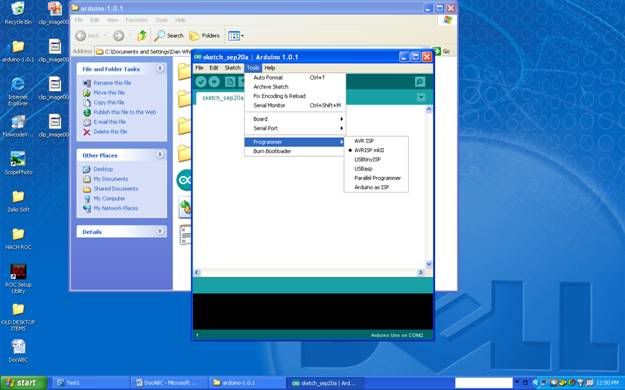
Task: Open the MACH ROC desktop folder
Action: tap(18, 239)
